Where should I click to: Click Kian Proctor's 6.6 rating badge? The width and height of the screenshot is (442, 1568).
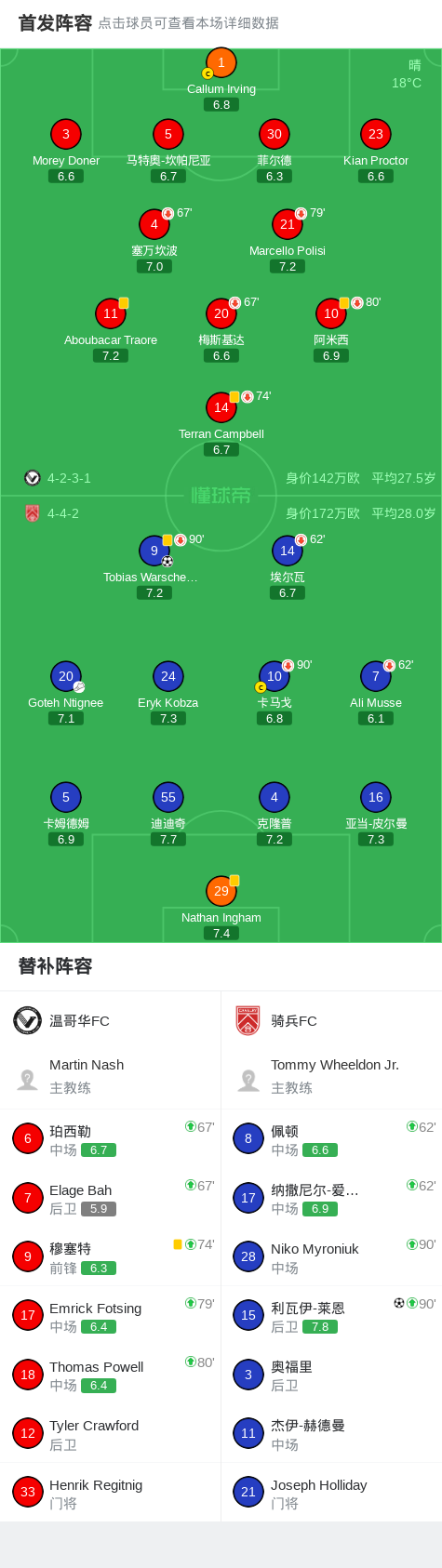[376, 176]
